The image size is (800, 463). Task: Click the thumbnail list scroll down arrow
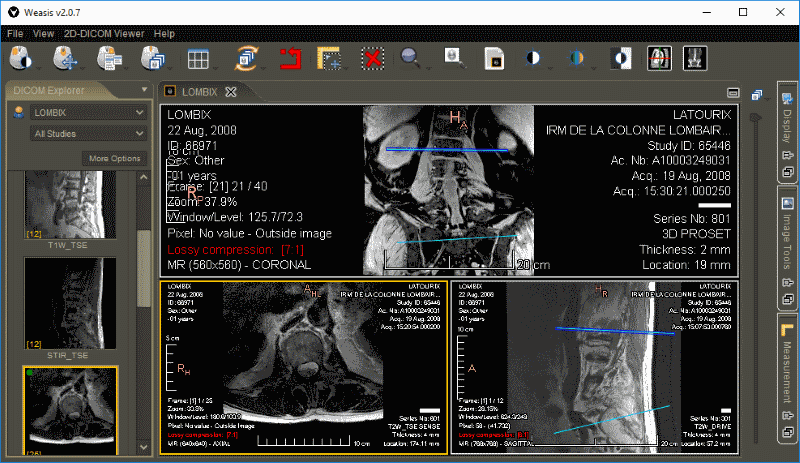pyautogui.click(x=144, y=447)
